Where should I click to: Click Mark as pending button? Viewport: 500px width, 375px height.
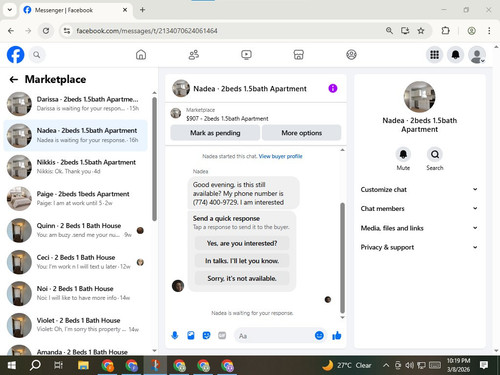tap(215, 133)
